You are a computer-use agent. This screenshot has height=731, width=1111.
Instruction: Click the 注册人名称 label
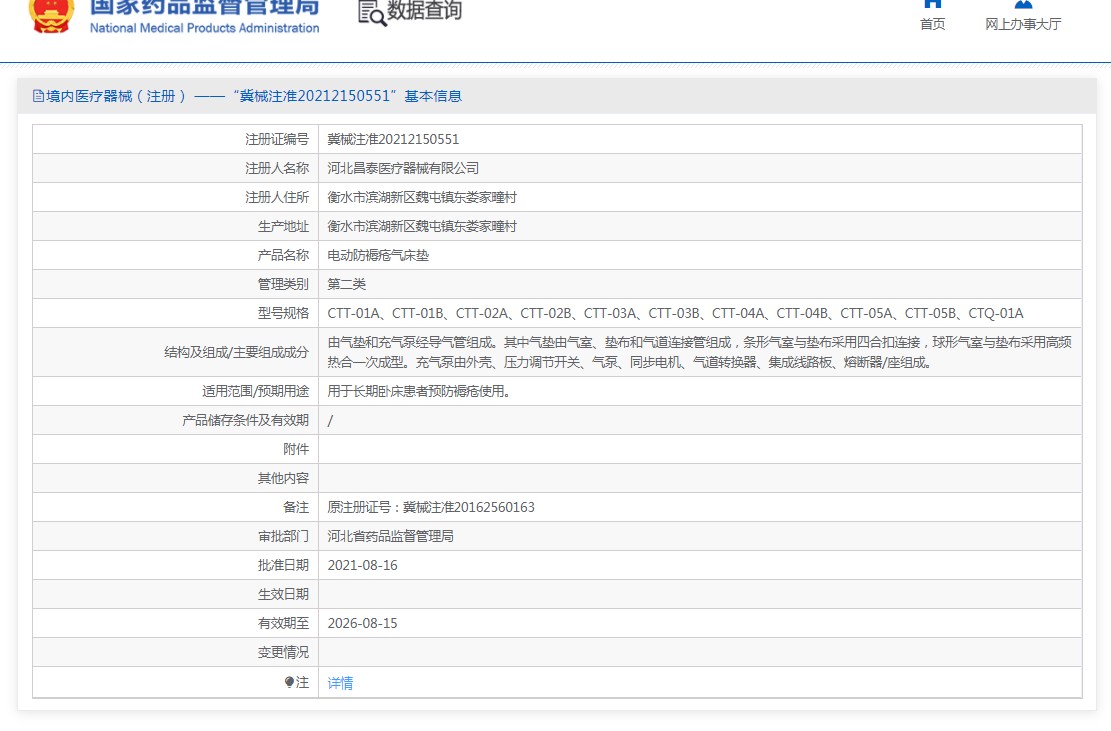click(277, 168)
